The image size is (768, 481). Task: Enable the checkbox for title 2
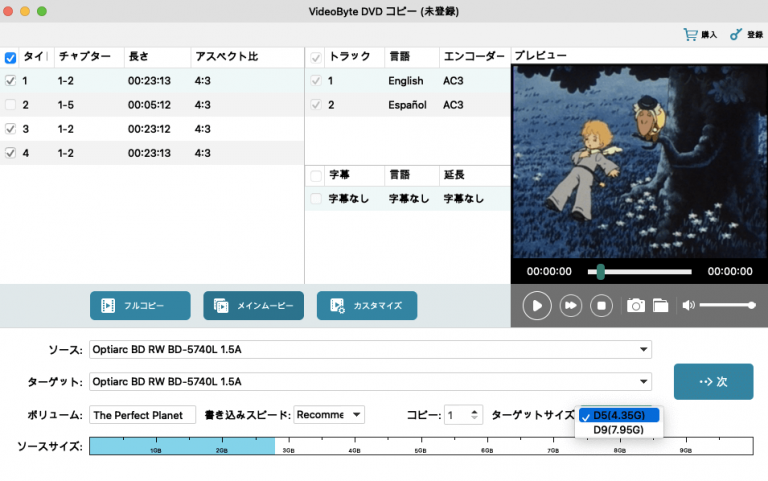pos(10,104)
